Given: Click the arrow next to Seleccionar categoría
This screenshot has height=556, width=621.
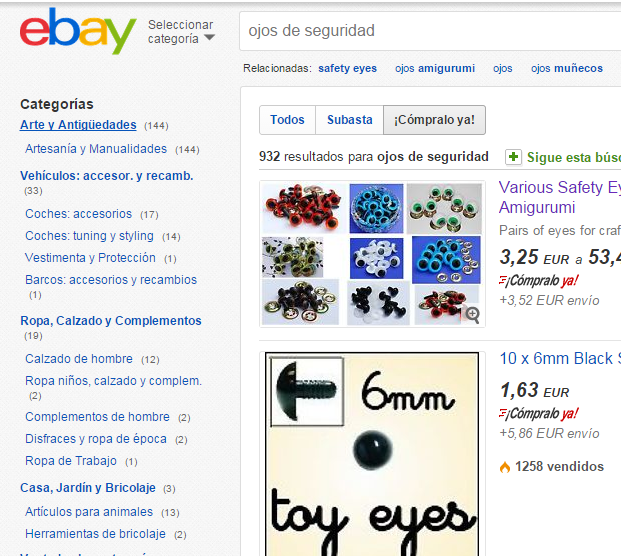Looking at the screenshot, I should 209,38.
